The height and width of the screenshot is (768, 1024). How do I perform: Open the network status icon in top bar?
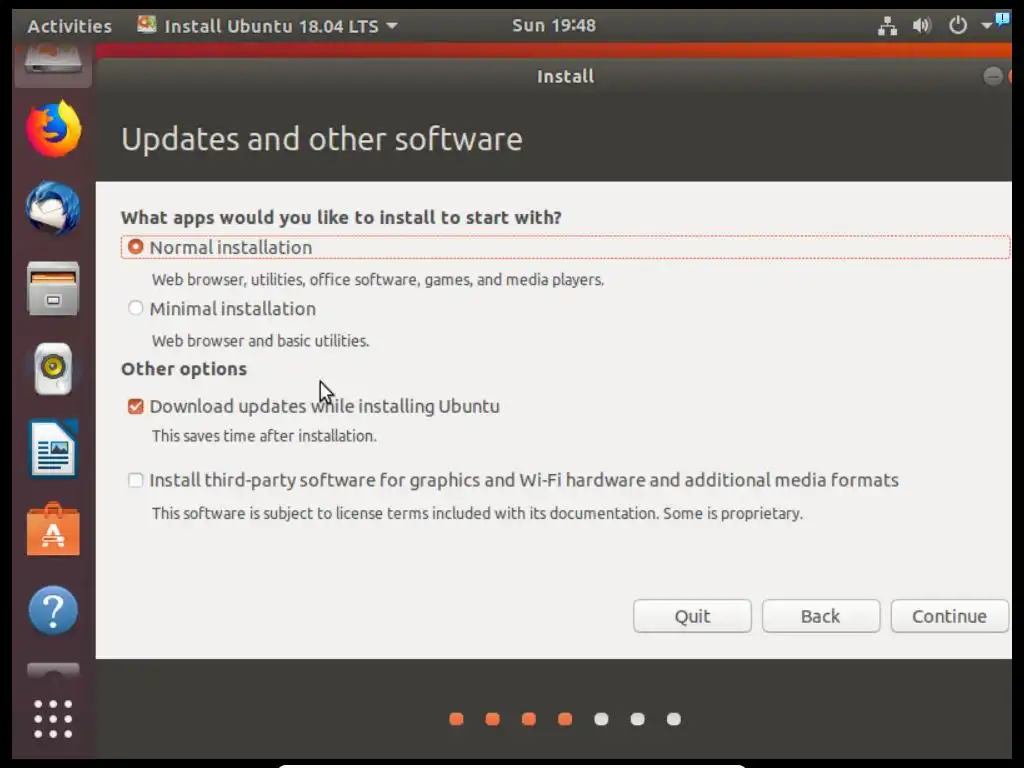coord(887,25)
